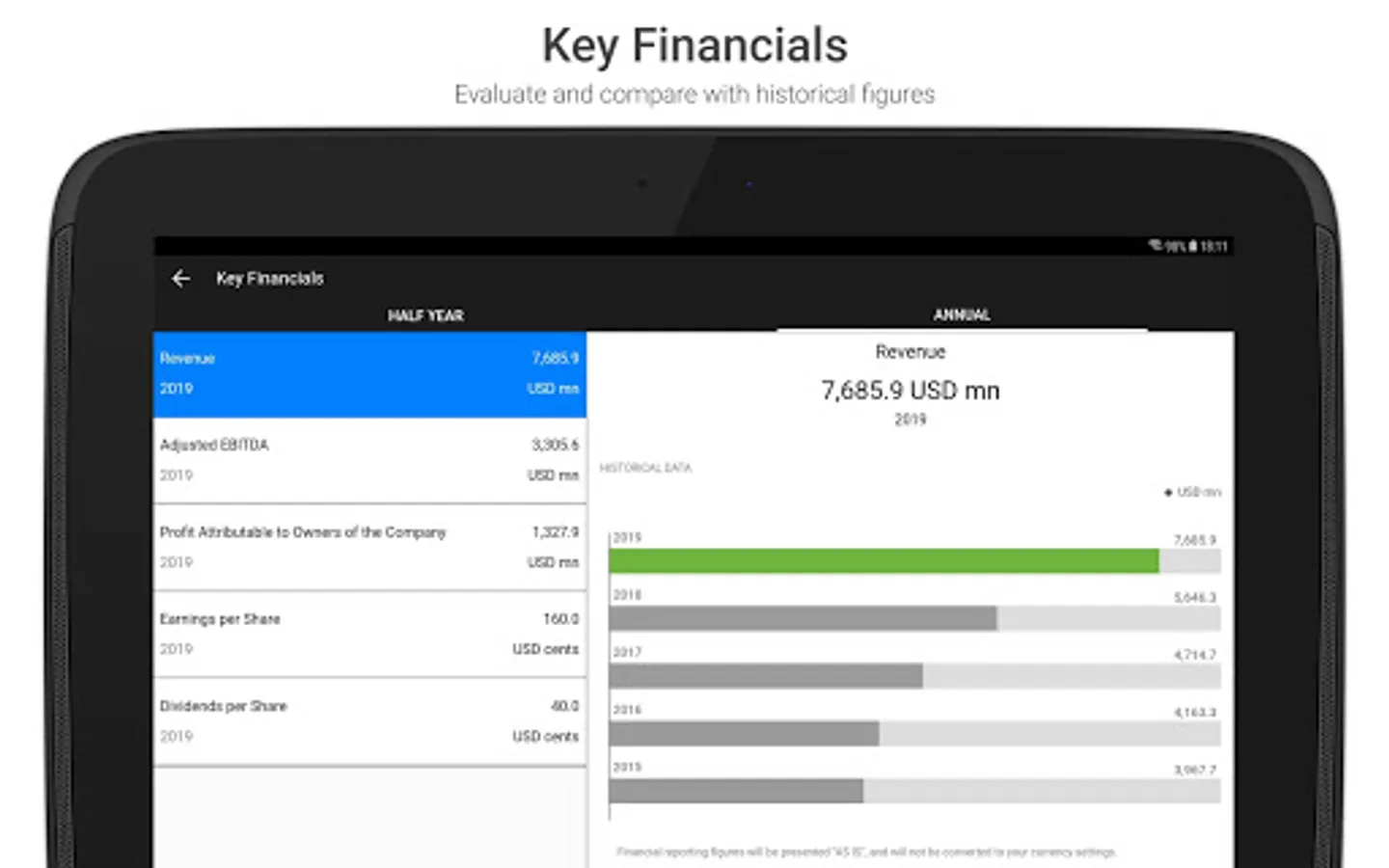Viewport: 1389px width, 868px height.
Task: Click the diamond legend marker beside USD mn
Action: (1168, 493)
